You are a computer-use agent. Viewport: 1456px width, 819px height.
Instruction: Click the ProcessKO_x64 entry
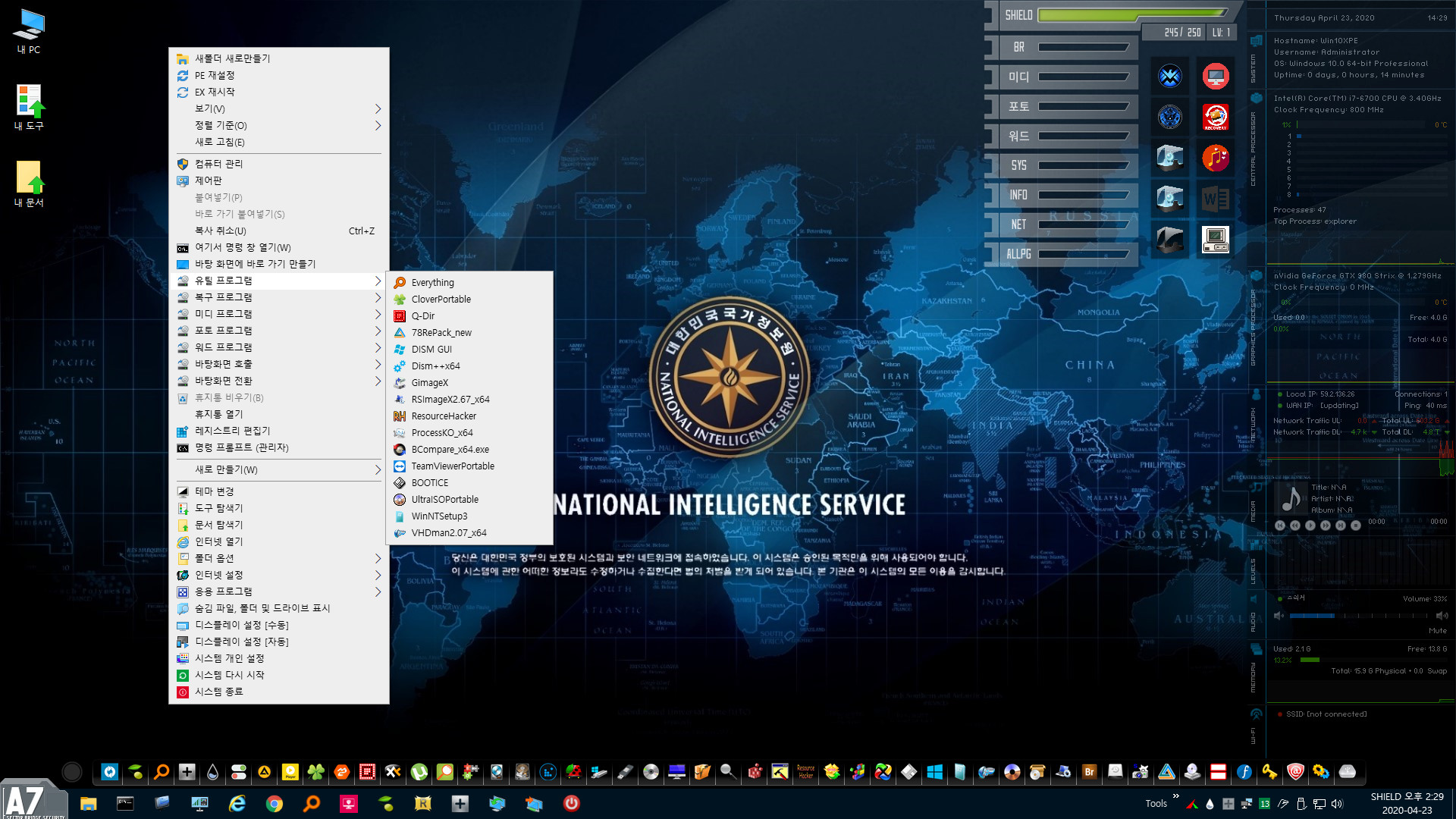point(469,432)
